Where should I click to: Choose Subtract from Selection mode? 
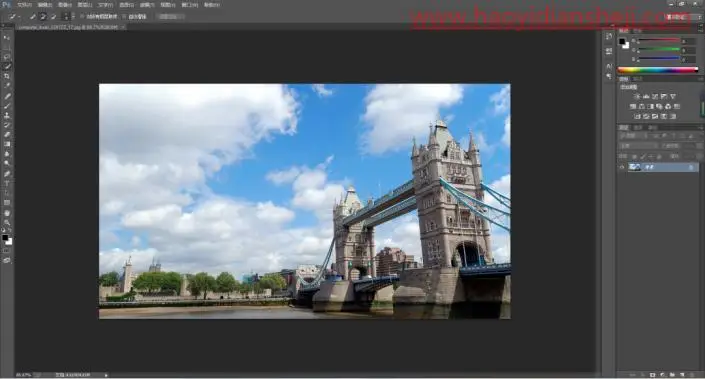[x=53, y=16]
